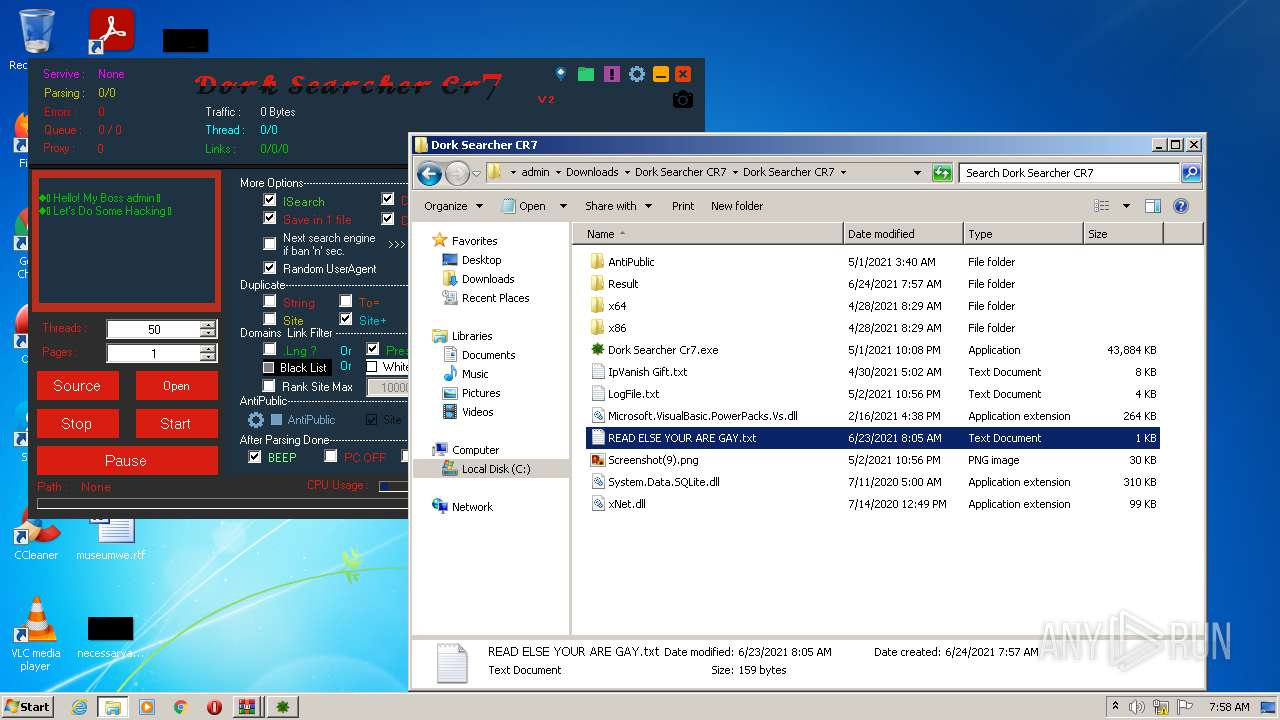Toggle Random UserAgent checkbox
The width and height of the screenshot is (1280, 720).
click(269, 268)
